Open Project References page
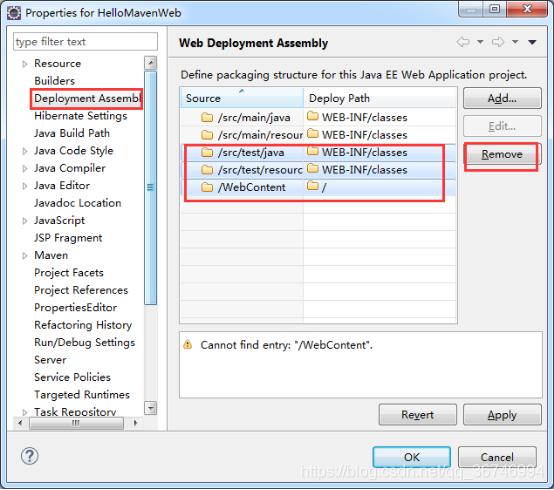 (81, 290)
